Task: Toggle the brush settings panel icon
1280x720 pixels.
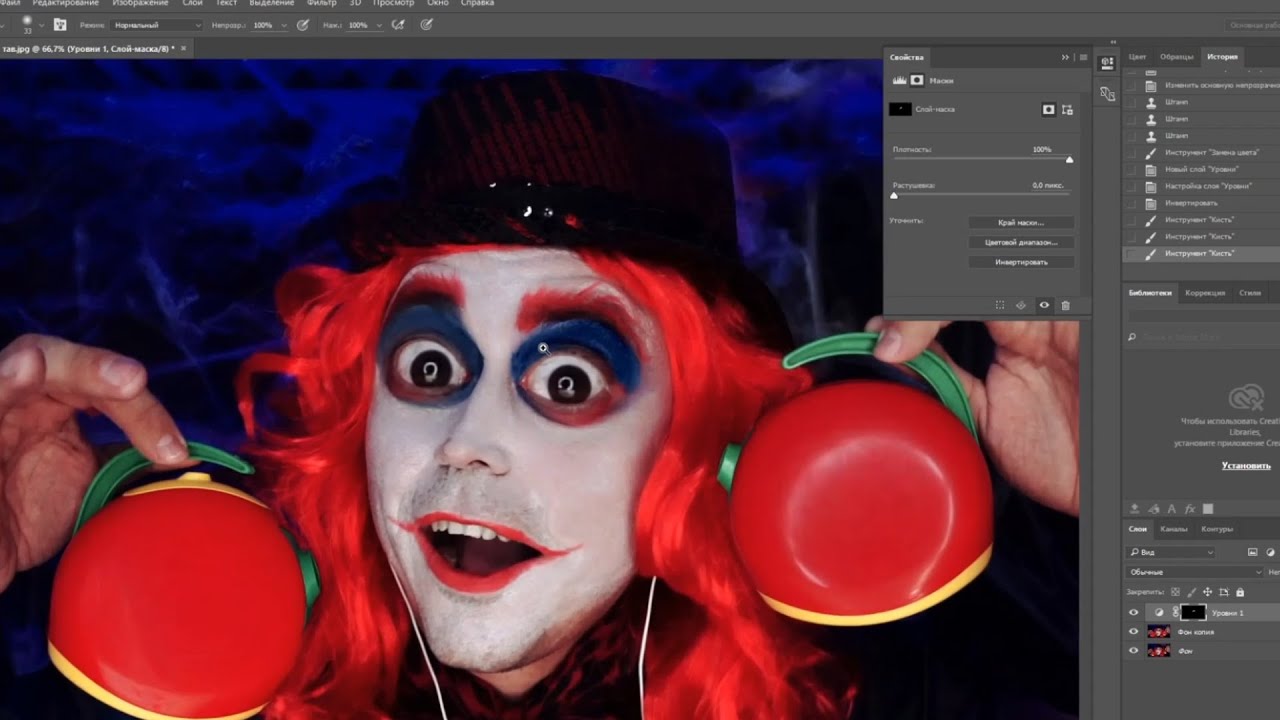Action: tap(60, 24)
